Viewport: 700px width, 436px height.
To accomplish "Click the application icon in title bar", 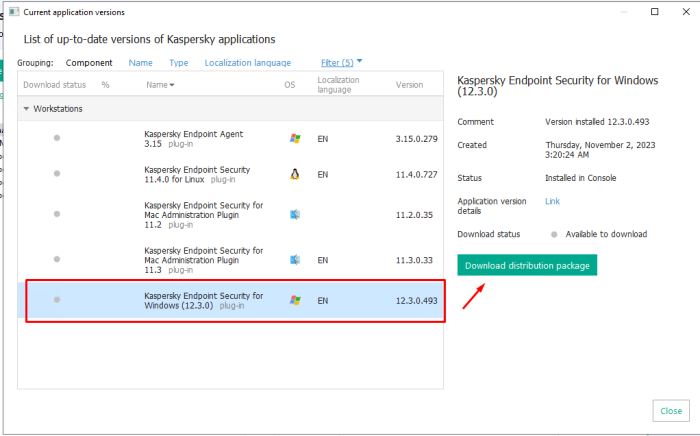I will tap(11, 12).
